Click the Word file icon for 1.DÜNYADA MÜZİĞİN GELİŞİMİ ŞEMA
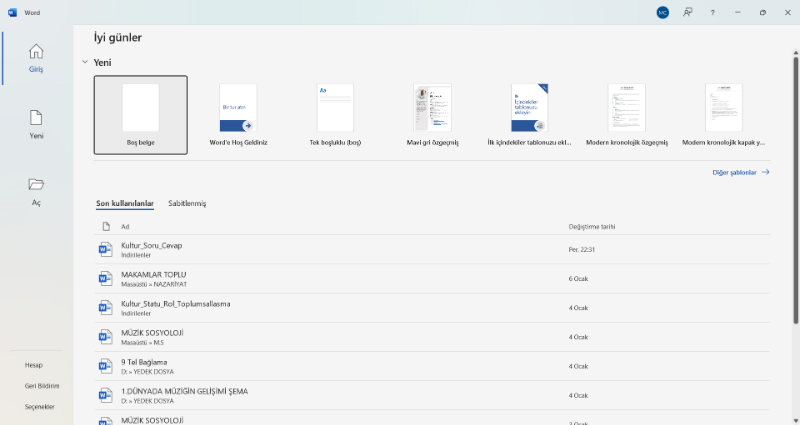The image size is (800, 425). pos(105,395)
